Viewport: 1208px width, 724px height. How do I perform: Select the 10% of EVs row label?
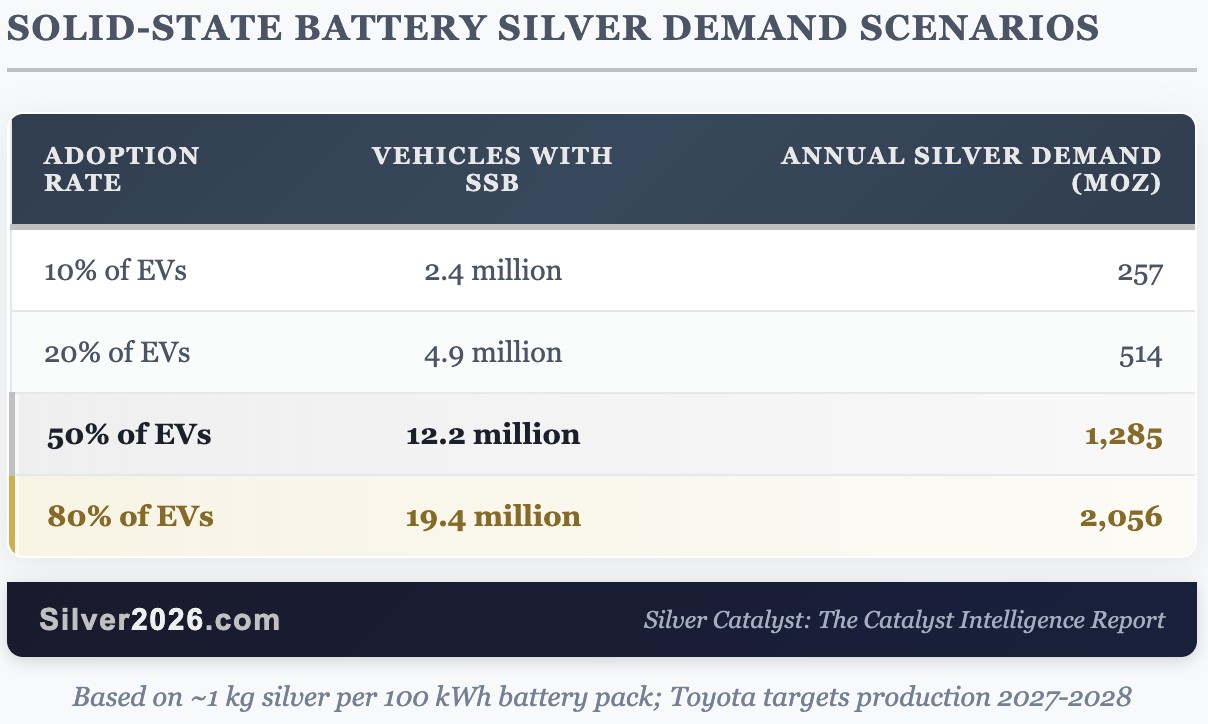pos(115,271)
